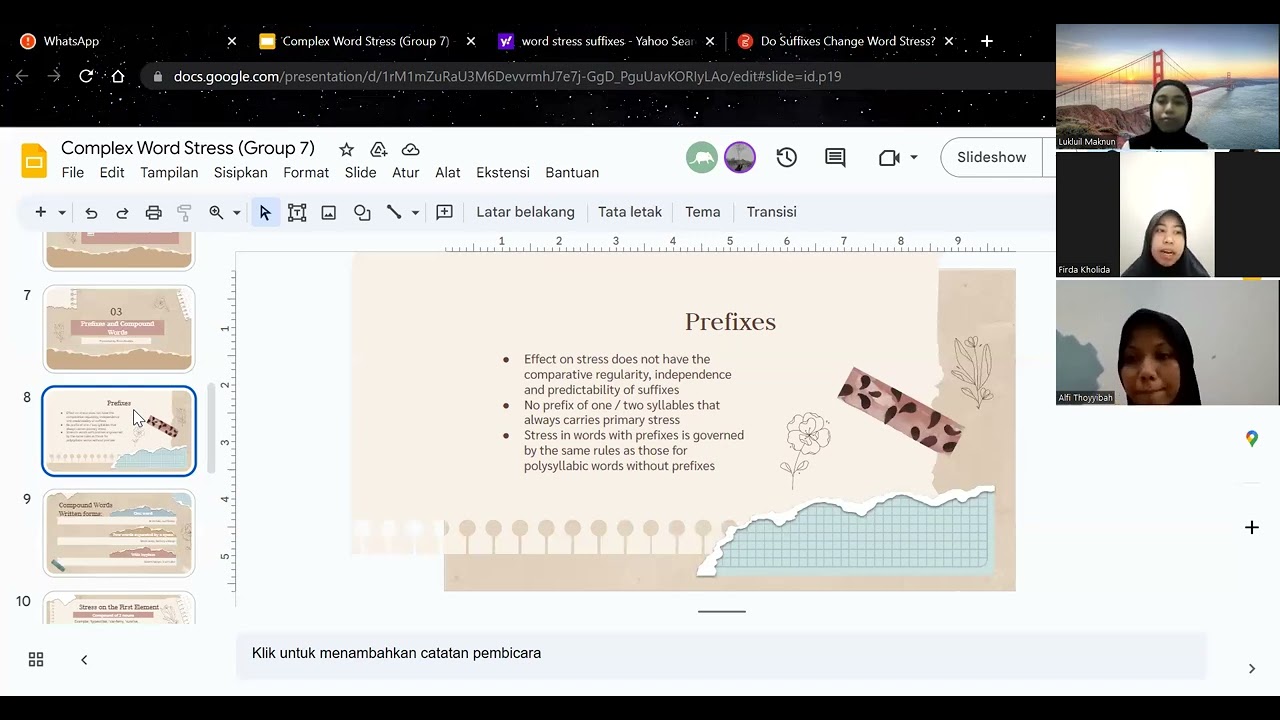Click the browser address bar URL
This screenshot has height=720, width=1280.
[507, 76]
